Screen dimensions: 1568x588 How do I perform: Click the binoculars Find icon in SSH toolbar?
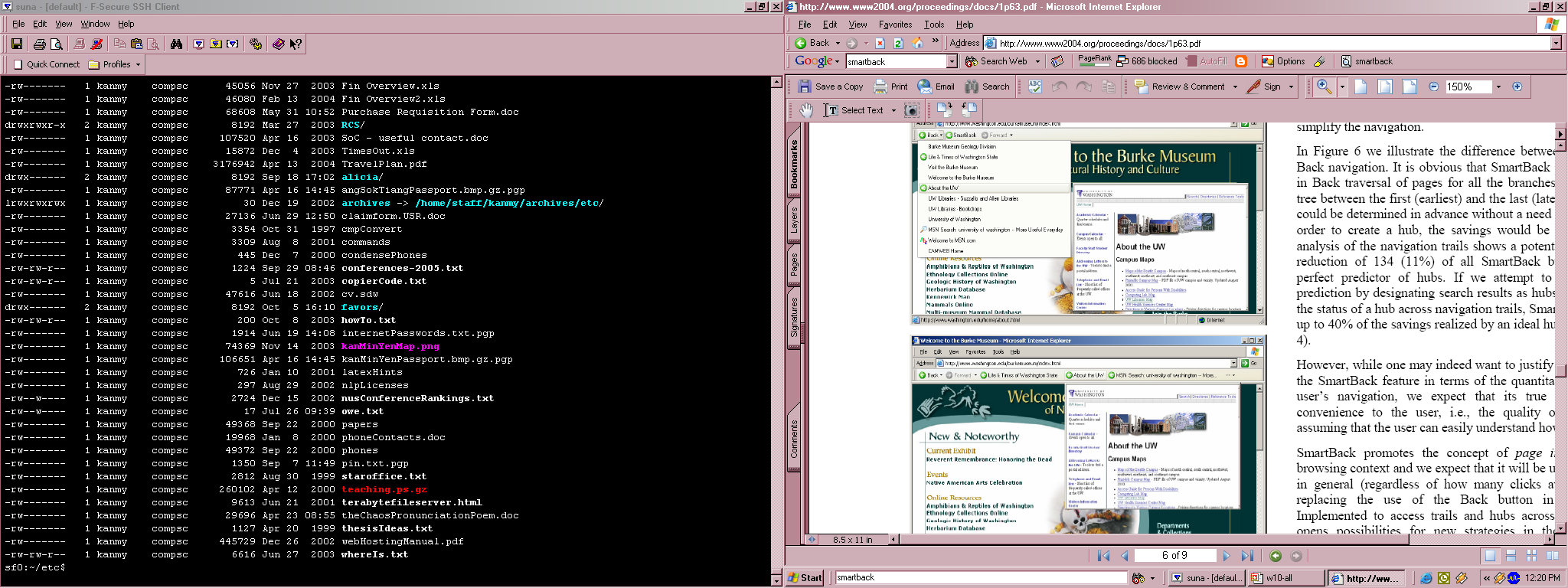pos(176,44)
